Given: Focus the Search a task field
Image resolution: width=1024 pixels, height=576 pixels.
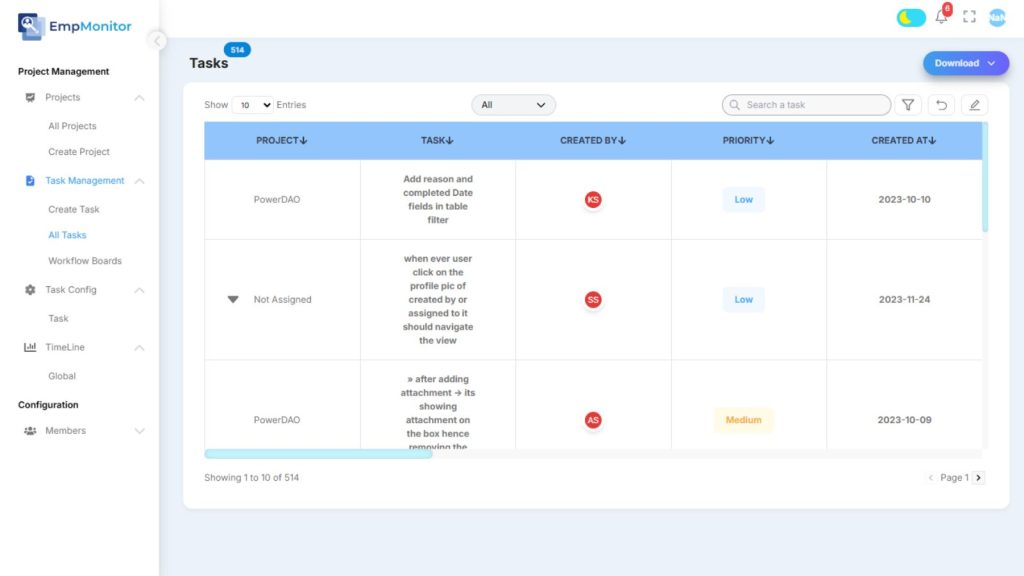Looking at the screenshot, I should click(x=806, y=105).
